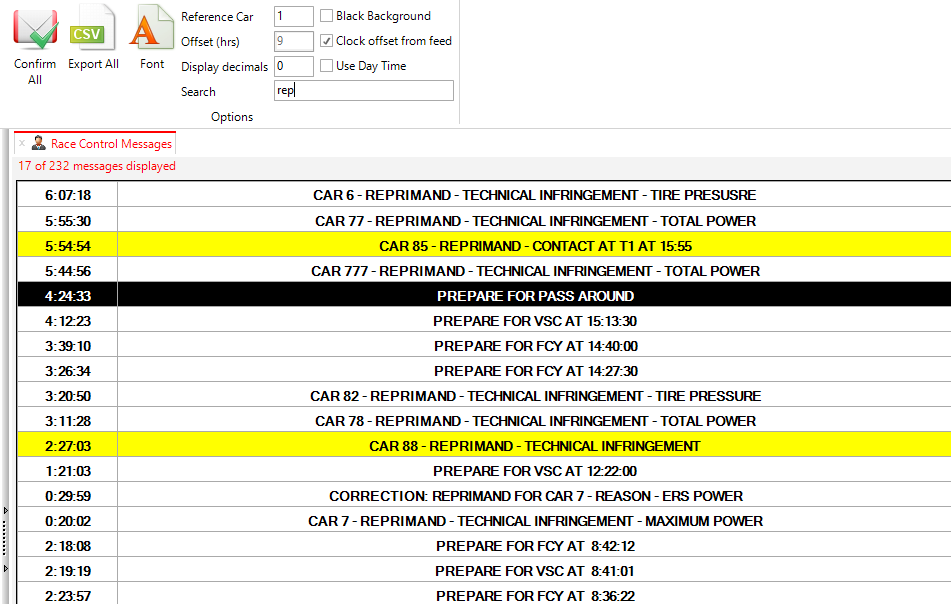Expand the left side panel splitter handle
This screenshot has width=951, height=604.
pos(5,539)
